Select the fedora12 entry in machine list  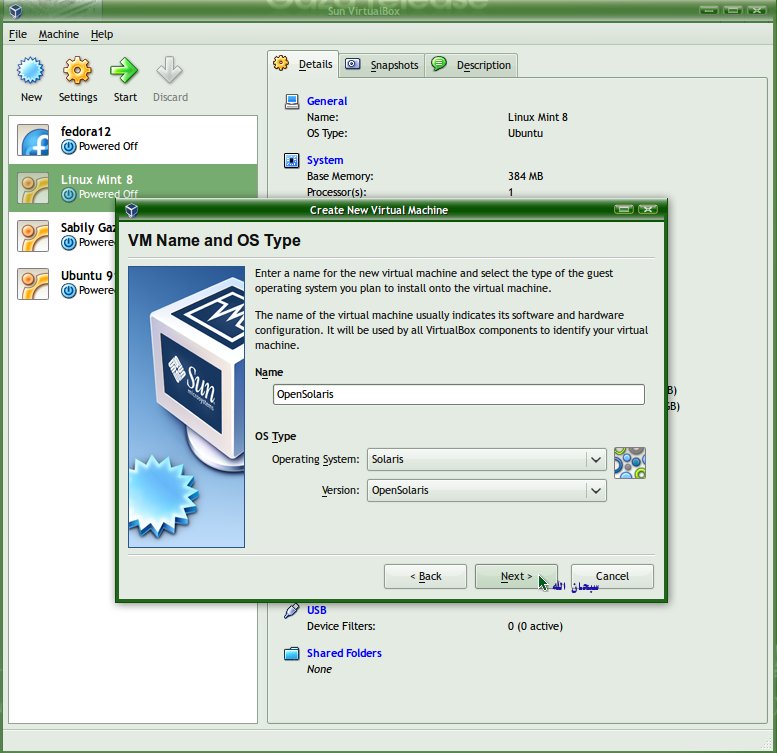(x=133, y=140)
